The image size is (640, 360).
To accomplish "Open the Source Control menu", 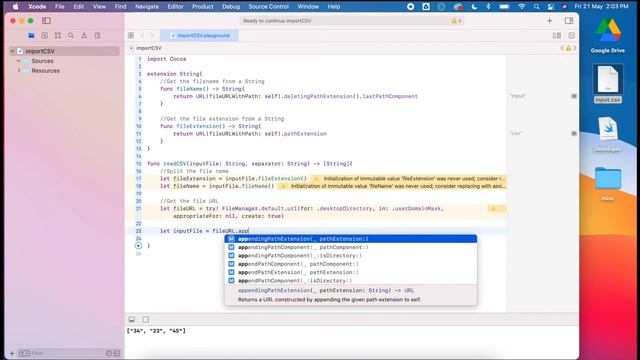I will pyautogui.click(x=268, y=7).
